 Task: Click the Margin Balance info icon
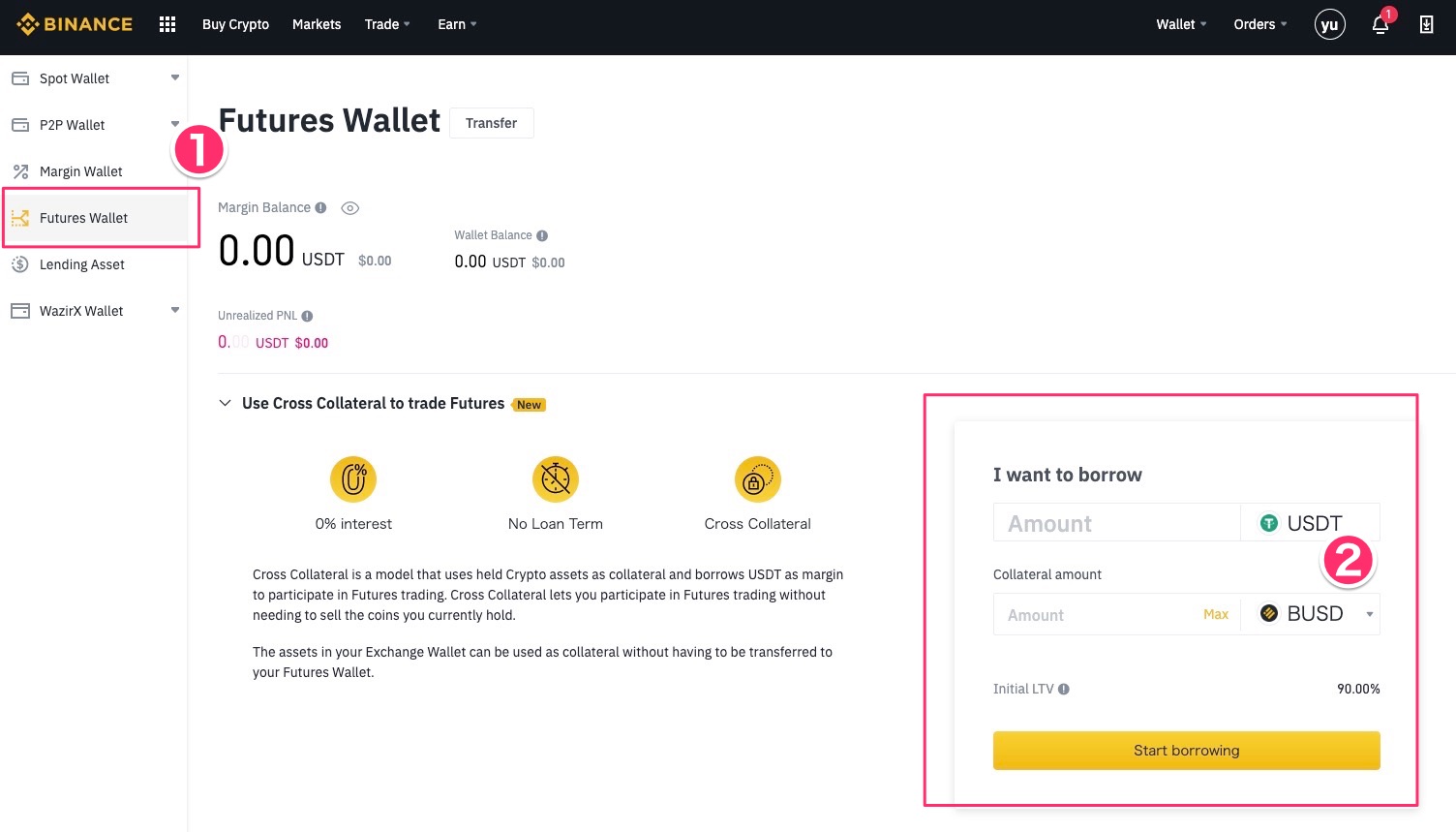(320, 207)
